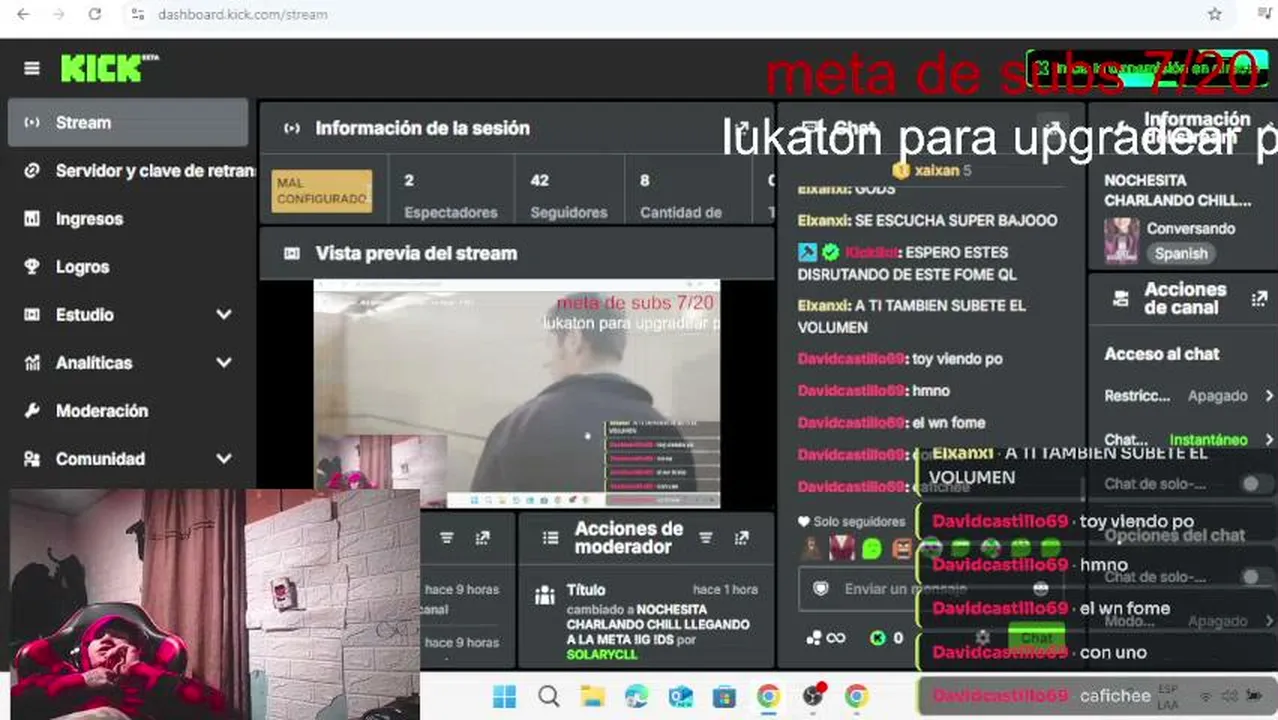
Task: Click the 42 Seguidores stat
Action: click(568, 196)
